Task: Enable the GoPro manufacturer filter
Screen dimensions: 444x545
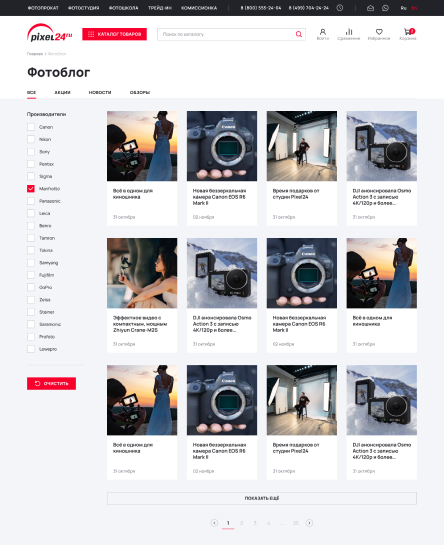Action: click(x=31, y=287)
